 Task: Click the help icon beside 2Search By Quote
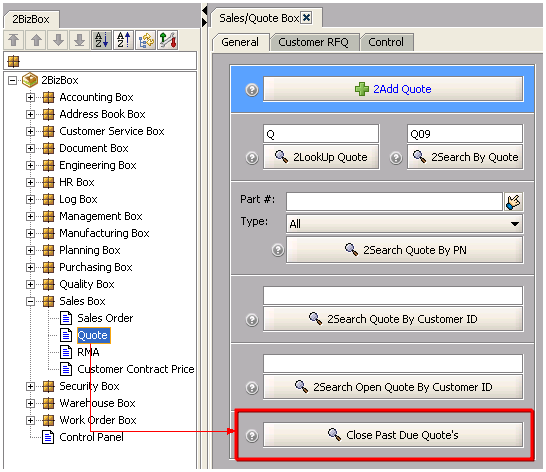click(x=396, y=158)
